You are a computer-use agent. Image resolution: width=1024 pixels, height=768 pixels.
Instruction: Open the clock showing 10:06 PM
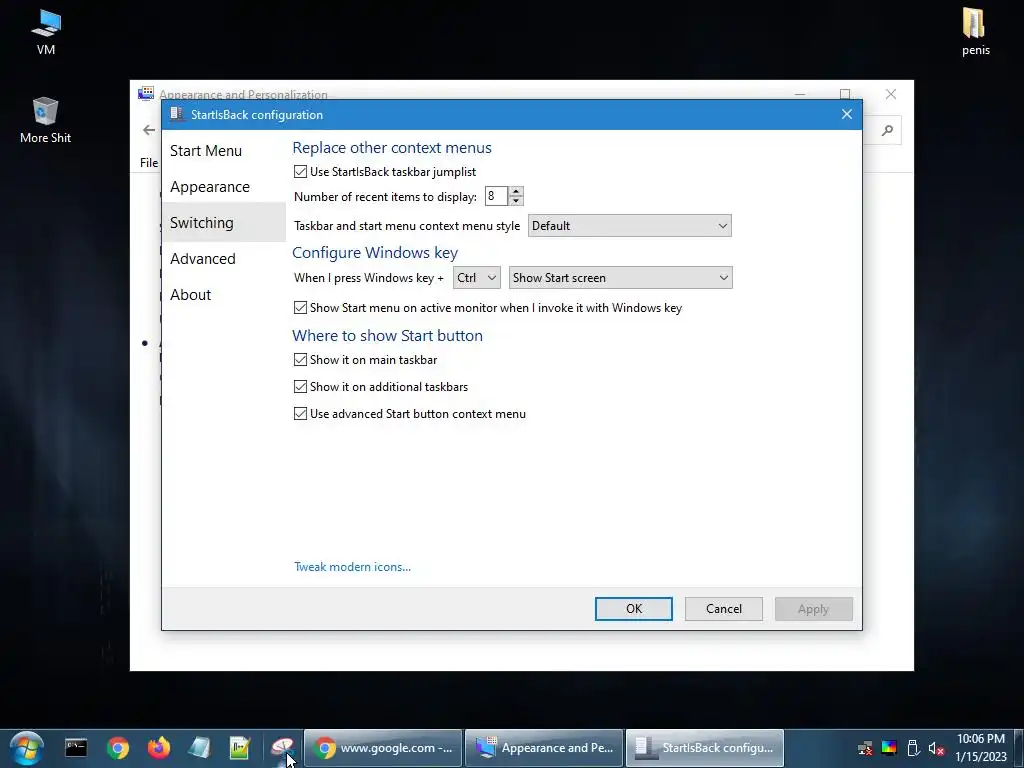click(x=980, y=748)
